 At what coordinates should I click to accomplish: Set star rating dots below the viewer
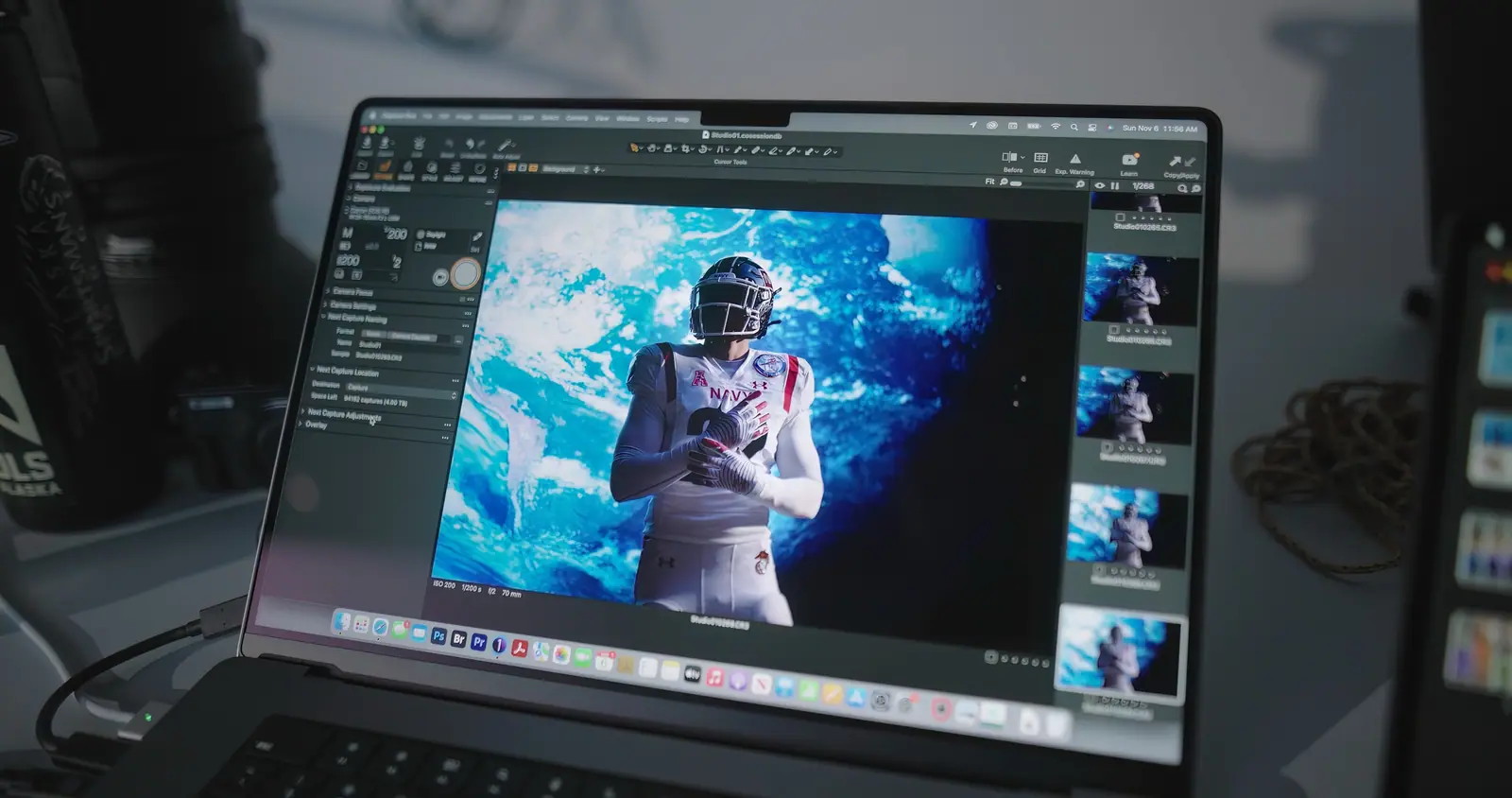pyautogui.click(x=1026, y=661)
